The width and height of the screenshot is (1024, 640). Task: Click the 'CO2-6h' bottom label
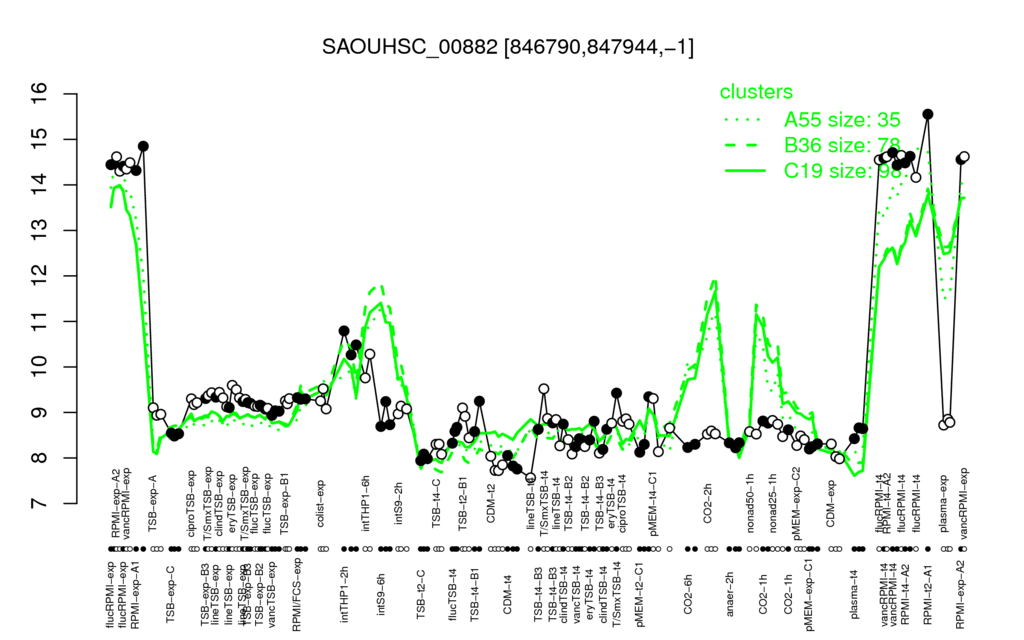click(688, 594)
